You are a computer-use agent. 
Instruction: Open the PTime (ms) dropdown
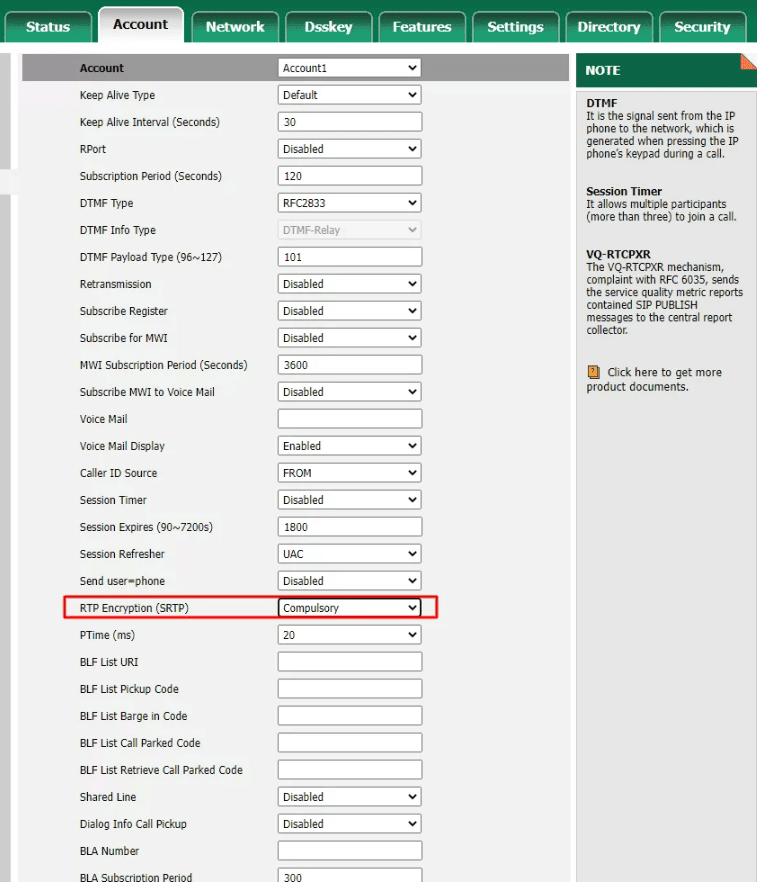349,635
